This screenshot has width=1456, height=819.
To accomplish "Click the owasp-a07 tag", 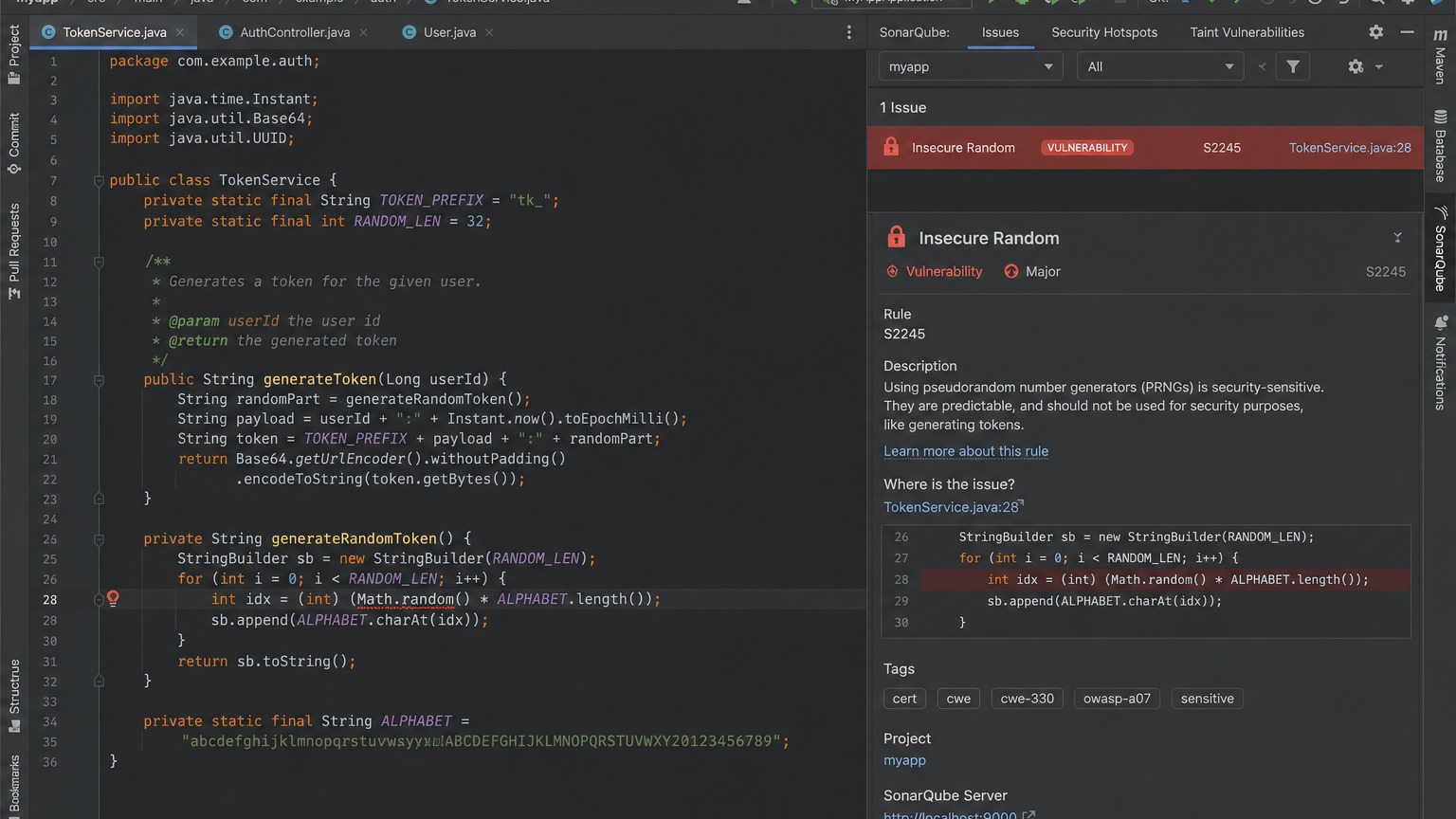I will click(1117, 699).
